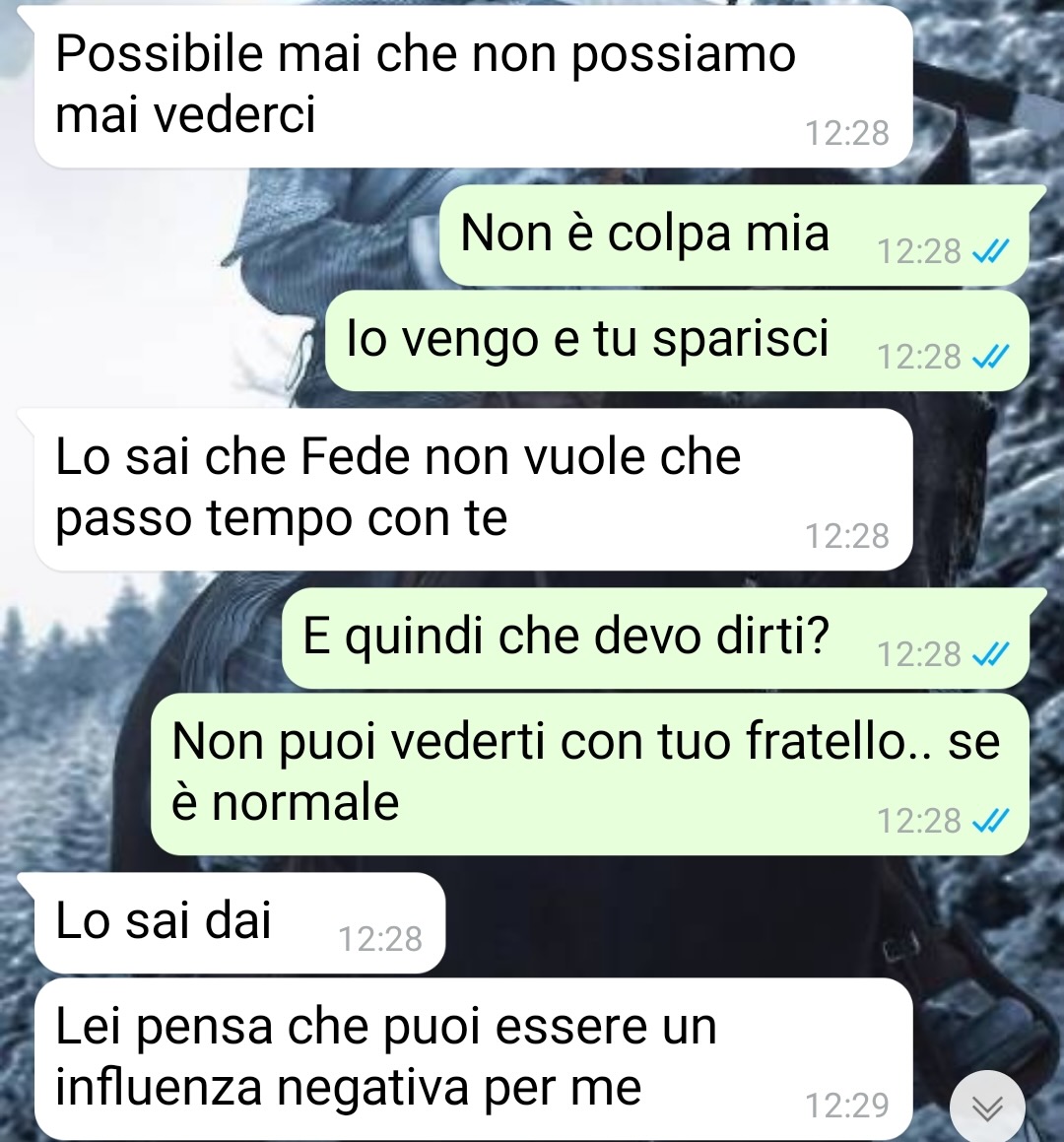This screenshot has height=1142, width=1064.
Task: Tap timestamp of "Possibile mai" message
Action: (x=847, y=133)
